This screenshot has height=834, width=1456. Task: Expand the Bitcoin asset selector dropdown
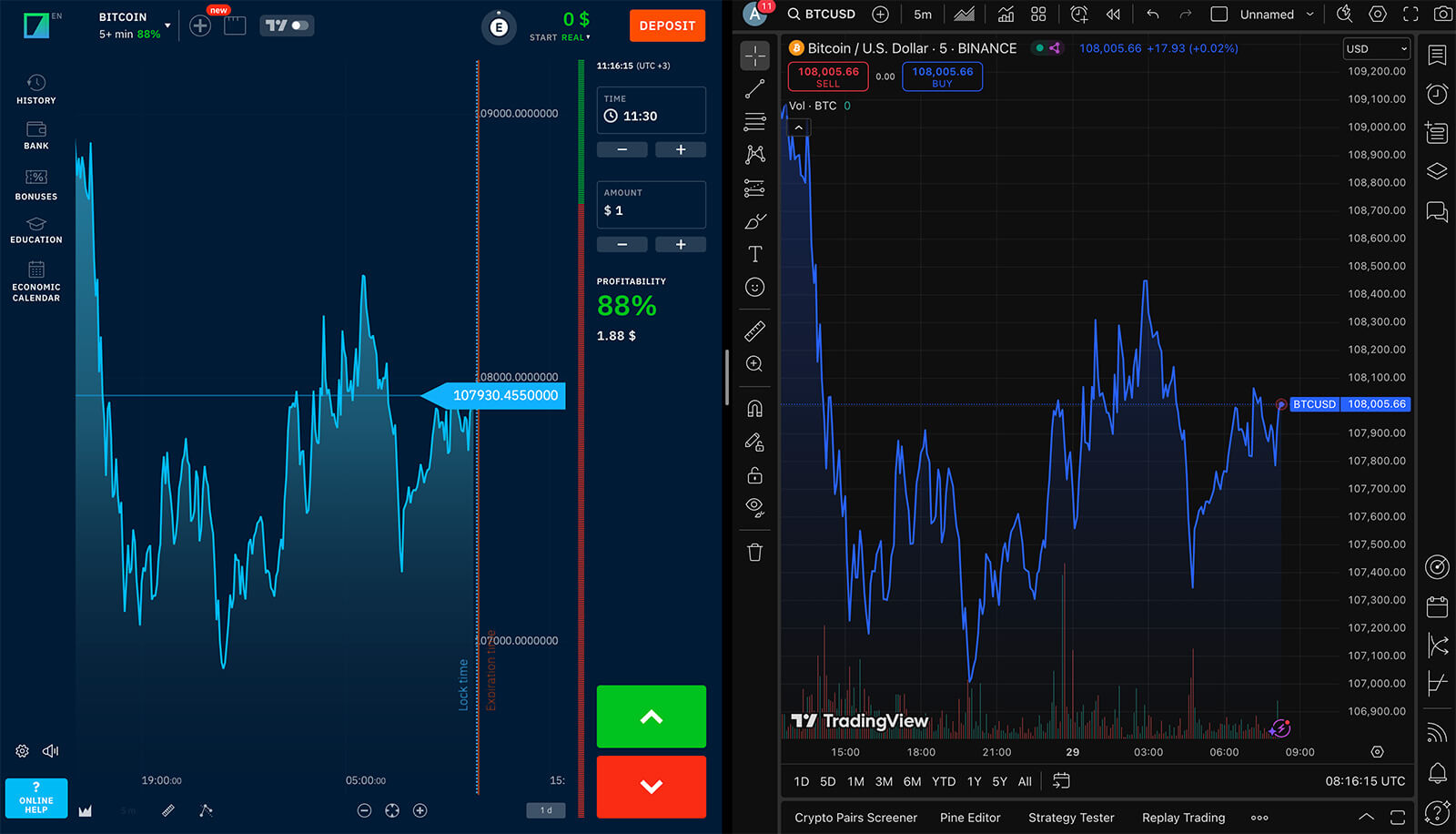pyautogui.click(x=167, y=25)
